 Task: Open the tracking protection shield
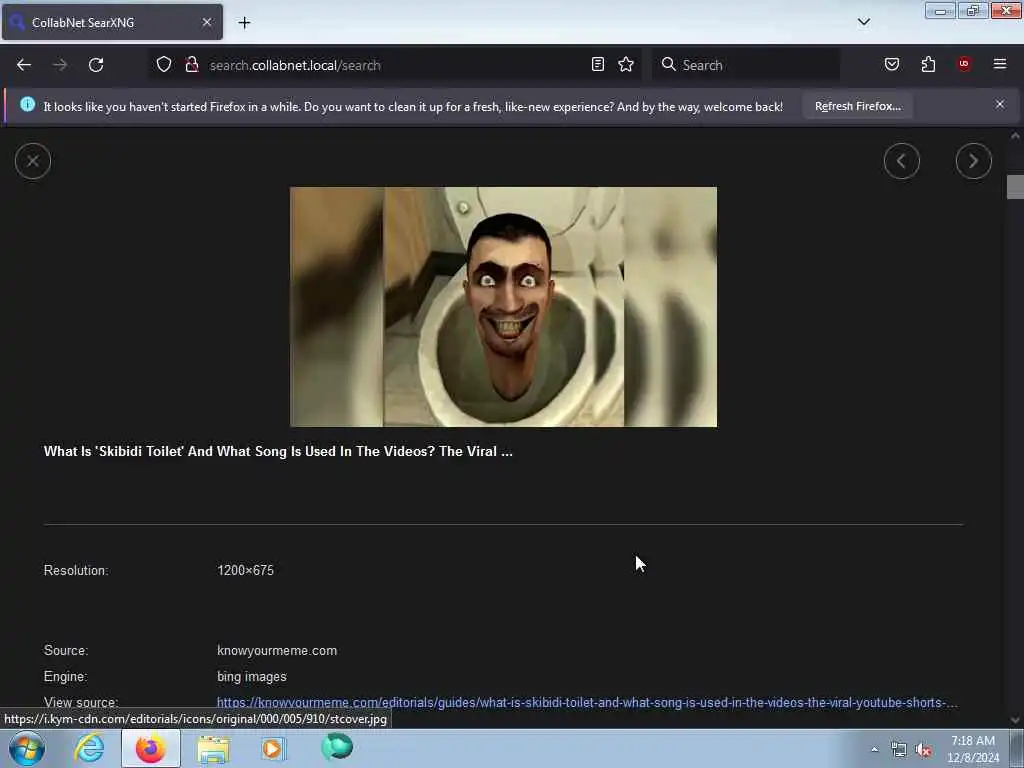pyautogui.click(x=164, y=64)
